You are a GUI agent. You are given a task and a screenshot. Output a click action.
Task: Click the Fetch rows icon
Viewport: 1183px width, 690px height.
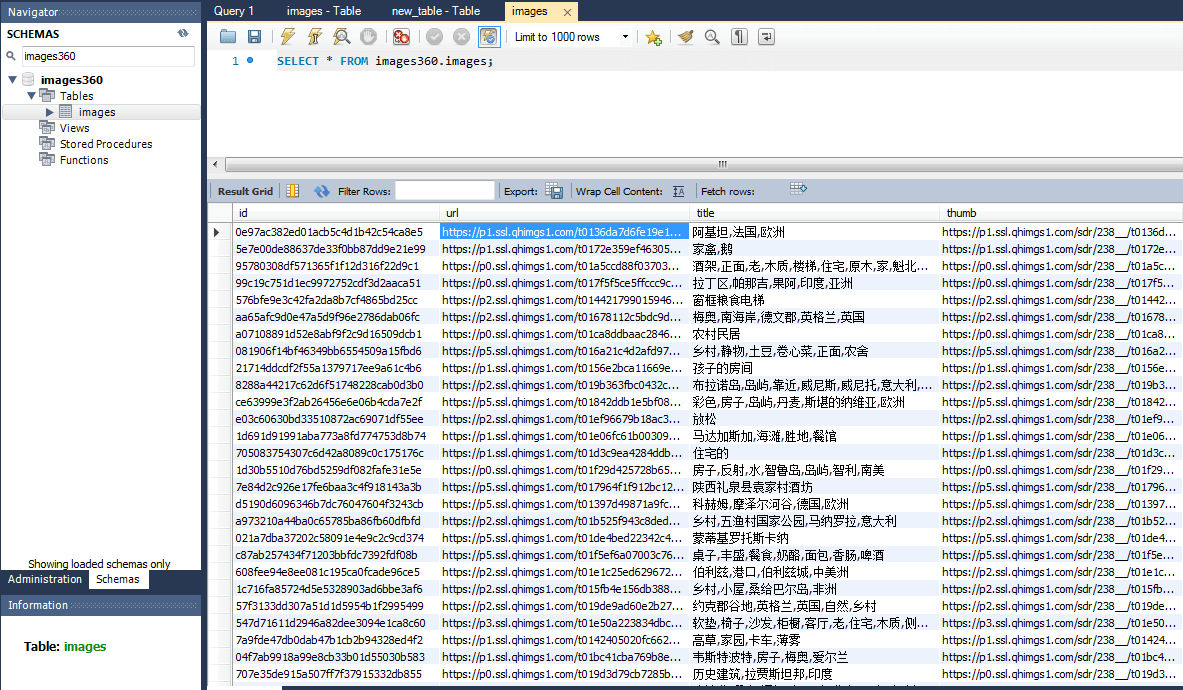click(x=798, y=189)
